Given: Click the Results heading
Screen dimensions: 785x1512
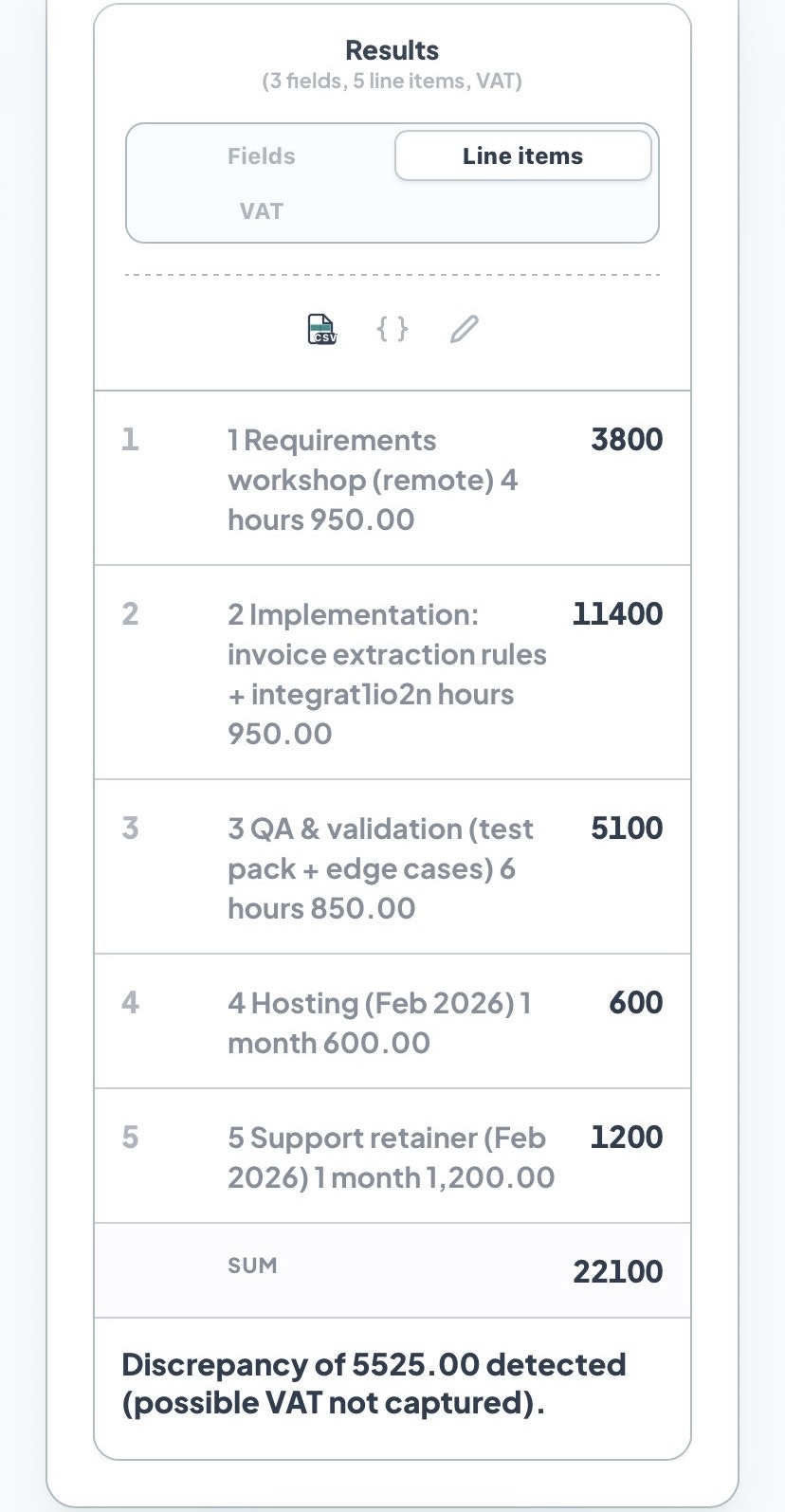Looking at the screenshot, I should tap(392, 50).
